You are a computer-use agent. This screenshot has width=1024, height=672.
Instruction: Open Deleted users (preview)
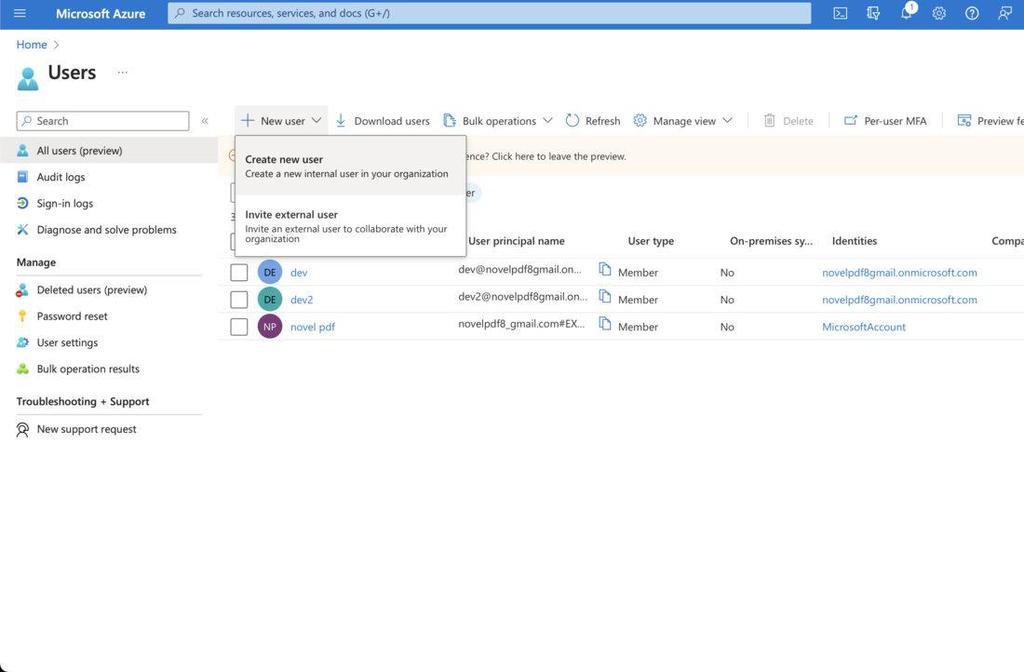(91, 290)
